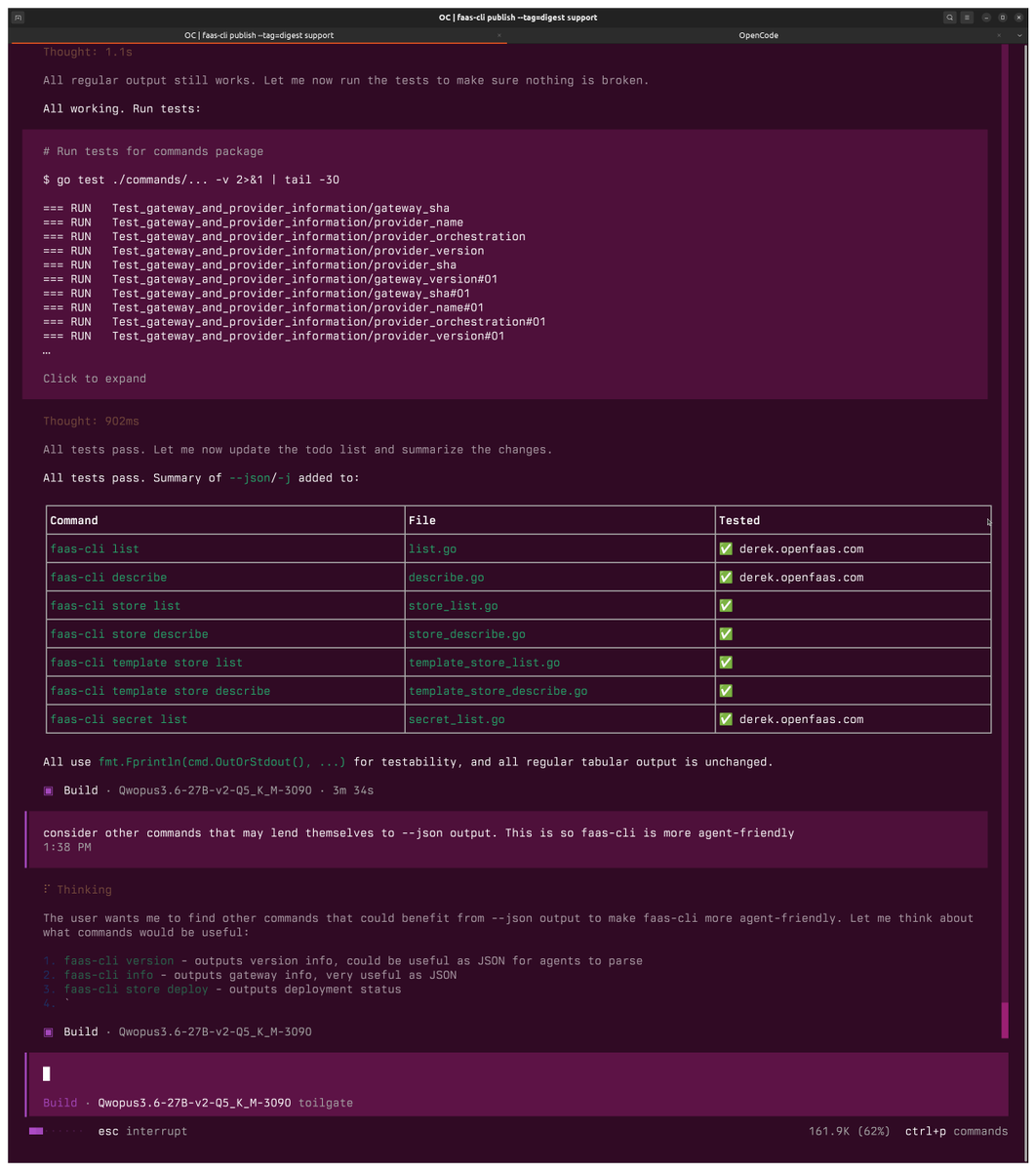
Task: Collapse the Thinking section
Action: pos(77,890)
